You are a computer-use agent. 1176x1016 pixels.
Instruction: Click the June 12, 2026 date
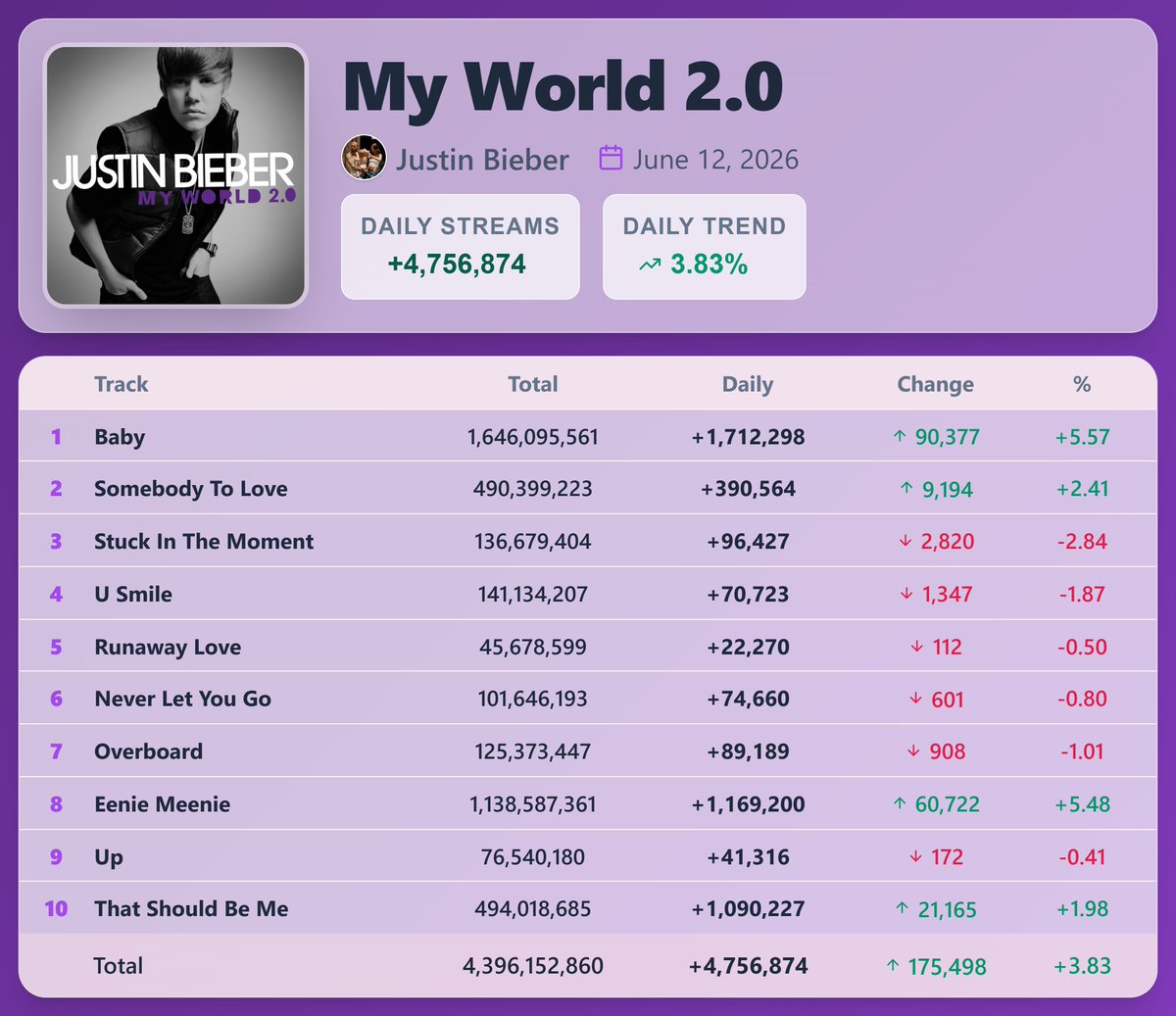pyautogui.click(x=715, y=160)
